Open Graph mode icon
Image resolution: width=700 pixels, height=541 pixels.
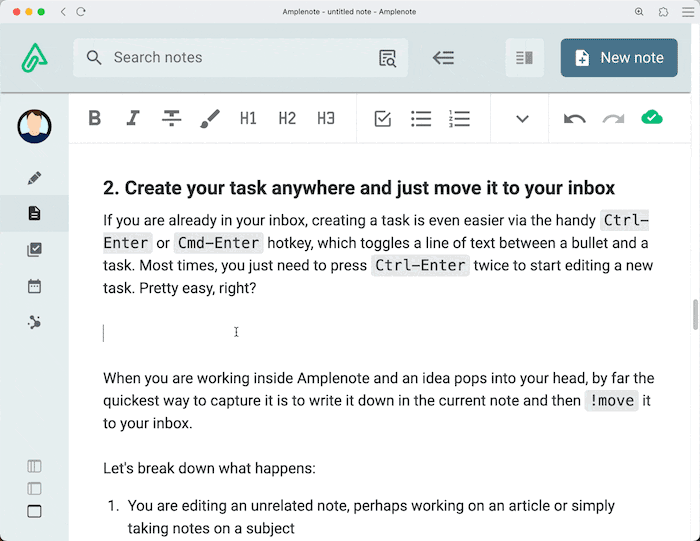pyautogui.click(x=34, y=322)
